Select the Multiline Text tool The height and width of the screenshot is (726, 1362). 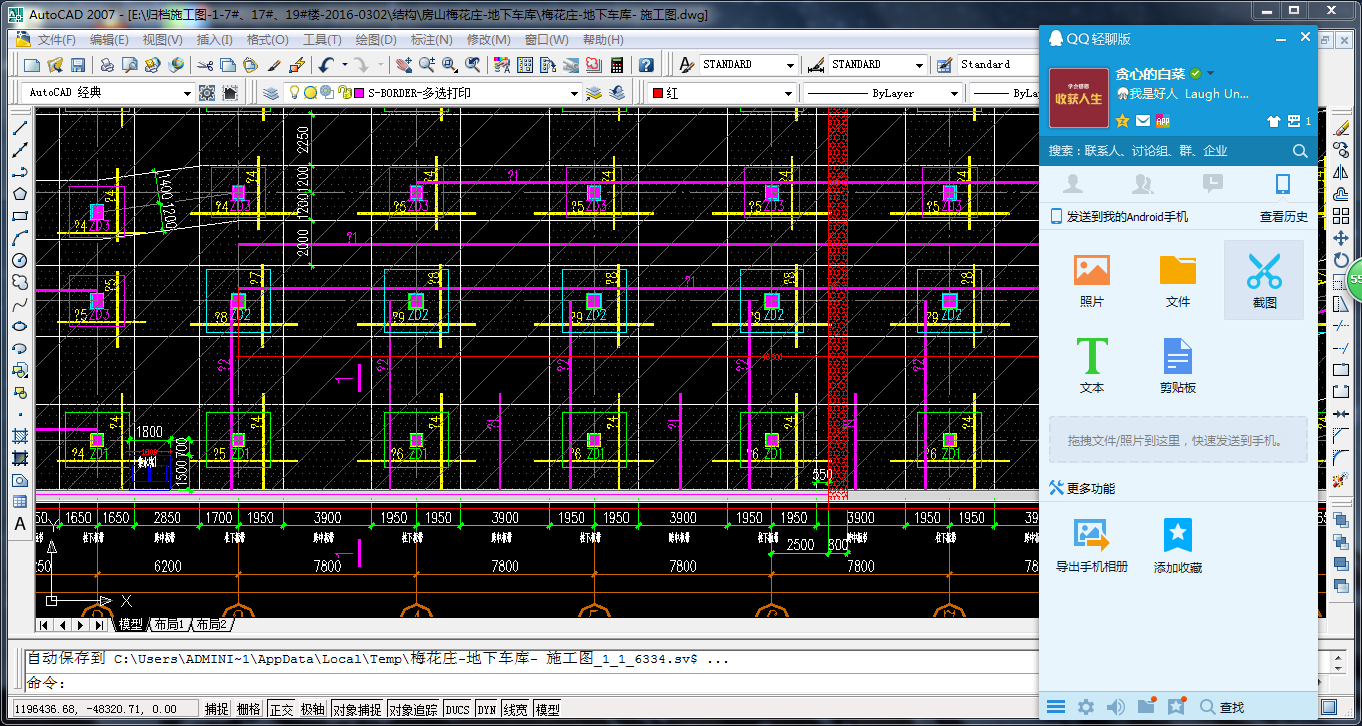coord(19,524)
